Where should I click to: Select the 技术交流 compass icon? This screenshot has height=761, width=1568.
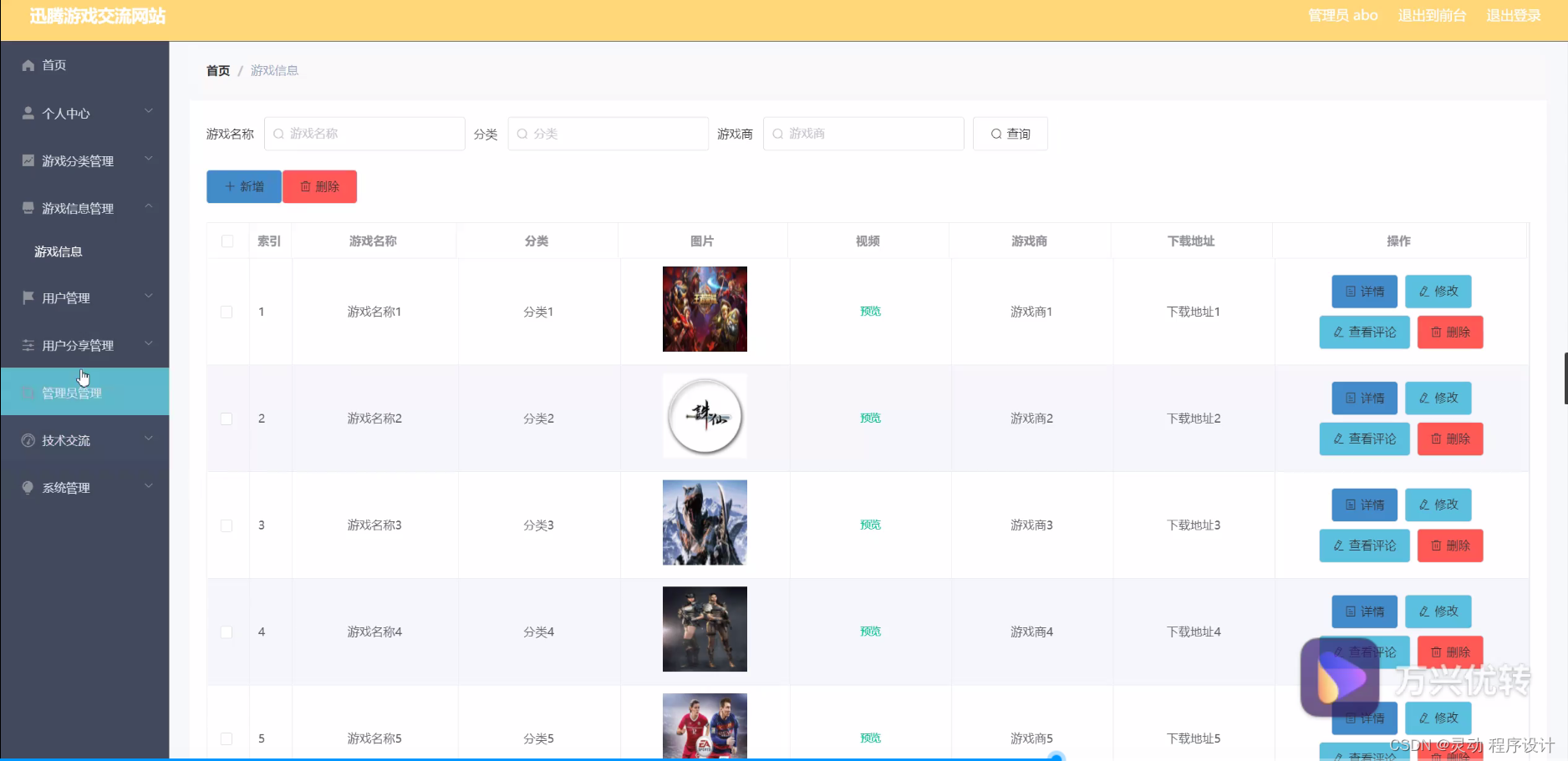click(28, 439)
